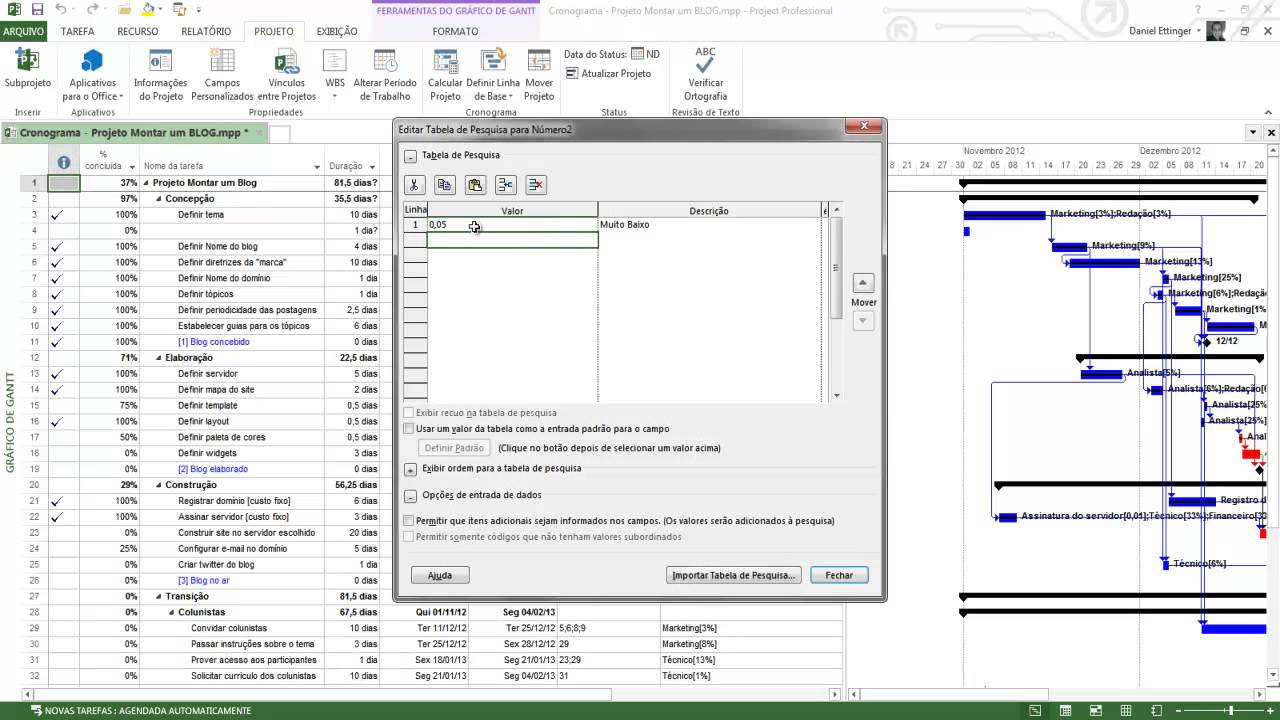The width and height of the screenshot is (1280, 720).
Task: Click the Delete row icon in dialog
Action: [536, 185]
